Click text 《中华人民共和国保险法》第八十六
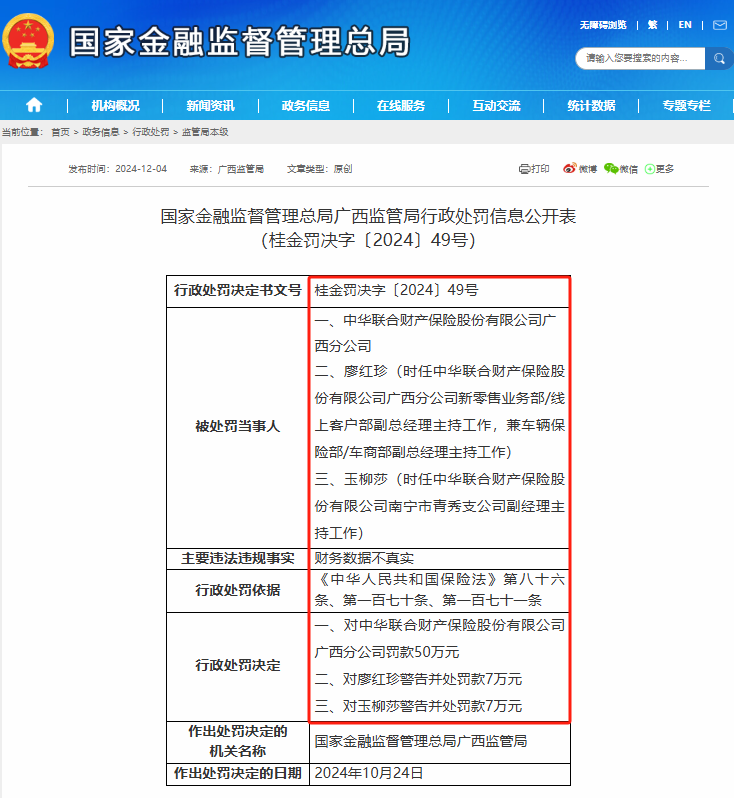 440,580
